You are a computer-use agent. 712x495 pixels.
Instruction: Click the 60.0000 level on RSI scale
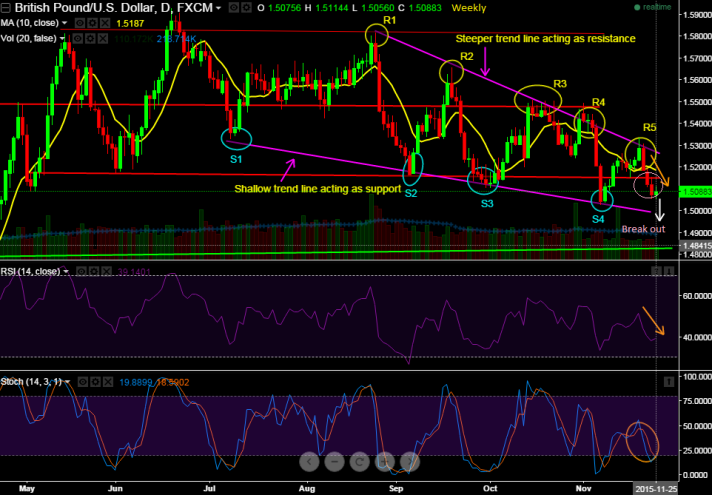point(697,296)
